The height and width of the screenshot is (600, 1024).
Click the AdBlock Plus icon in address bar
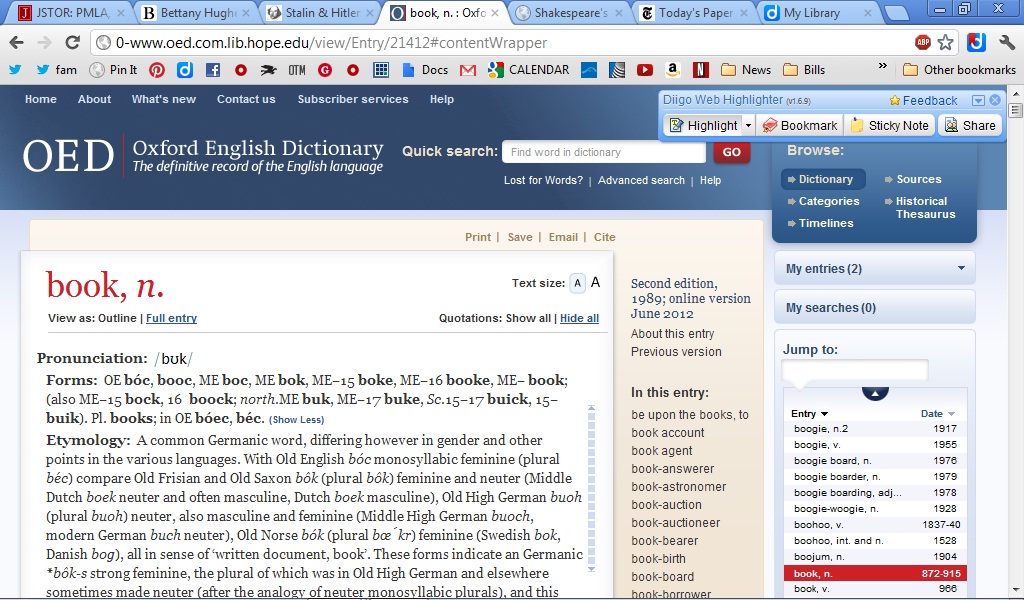click(x=923, y=43)
